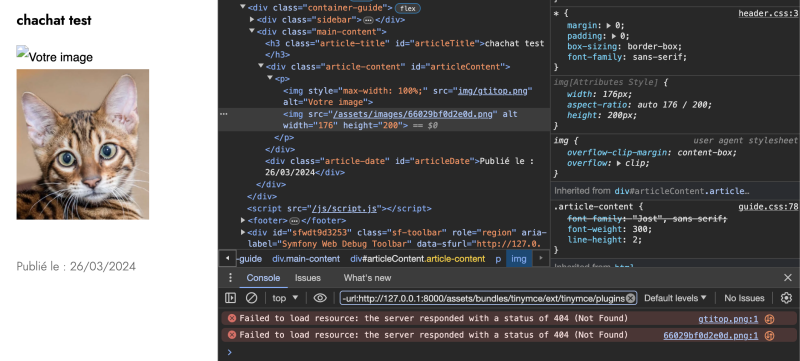This screenshot has height=361, width=800.
Task: Click network icon beside 66029bf0d2e0d.png error
Action: click(769, 336)
